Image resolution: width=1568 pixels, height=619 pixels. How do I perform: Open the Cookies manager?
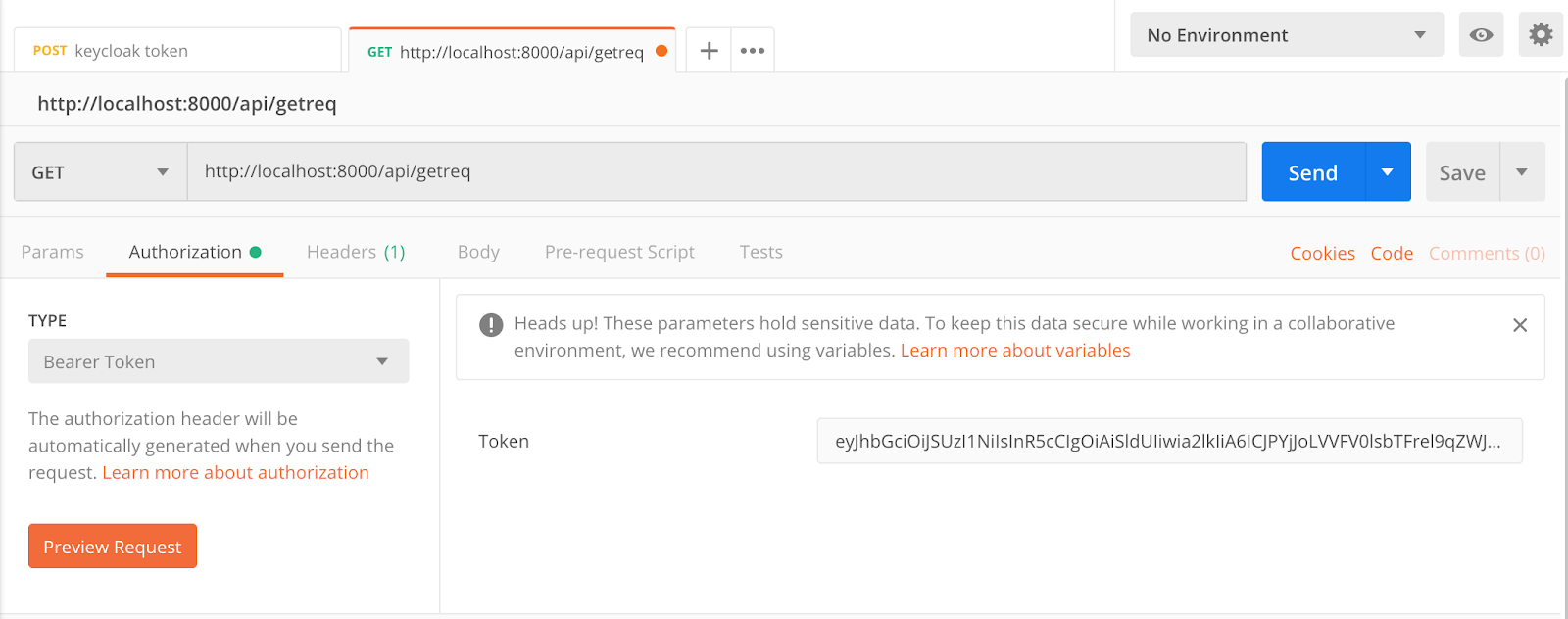point(1321,253)
